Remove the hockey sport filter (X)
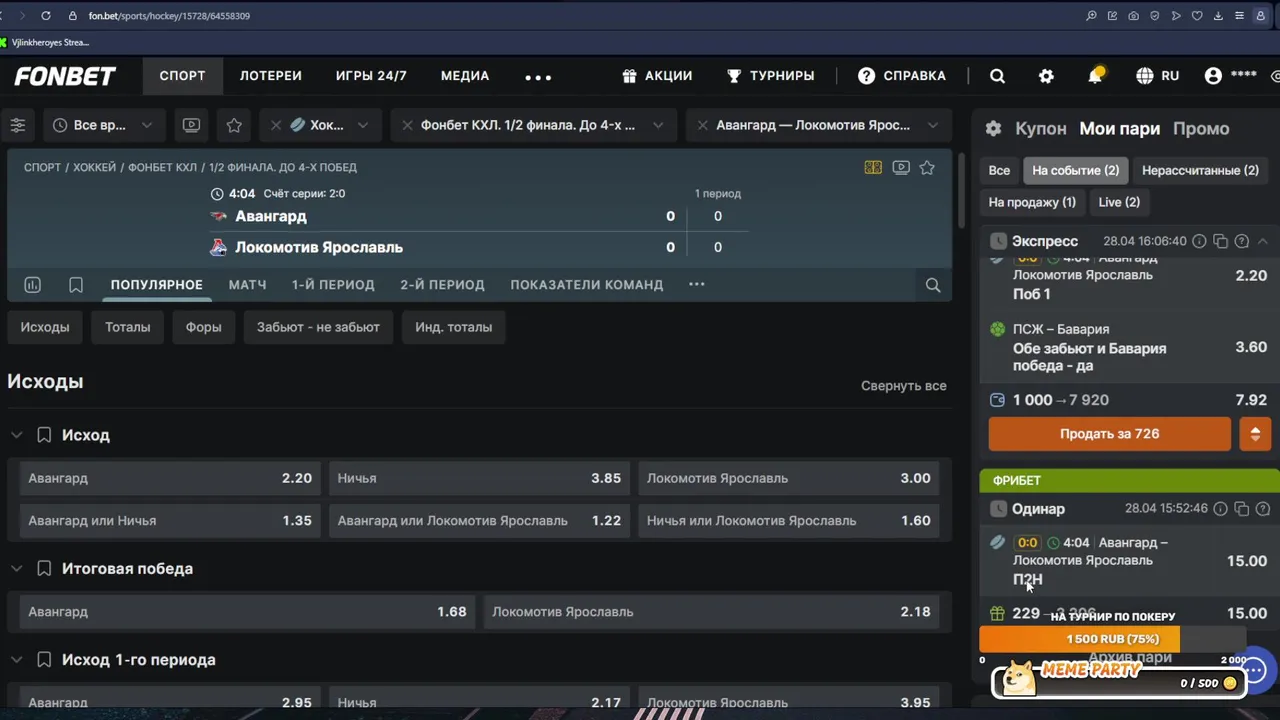Image resolution: width=1280 pixels, height=720 pixels. pyautogui.click(x=276, y=125)
